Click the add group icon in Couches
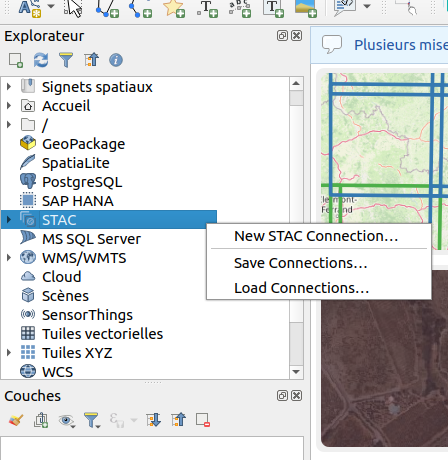Image resolution: width=448 pixels, height=460 pixels. point(41,420)
